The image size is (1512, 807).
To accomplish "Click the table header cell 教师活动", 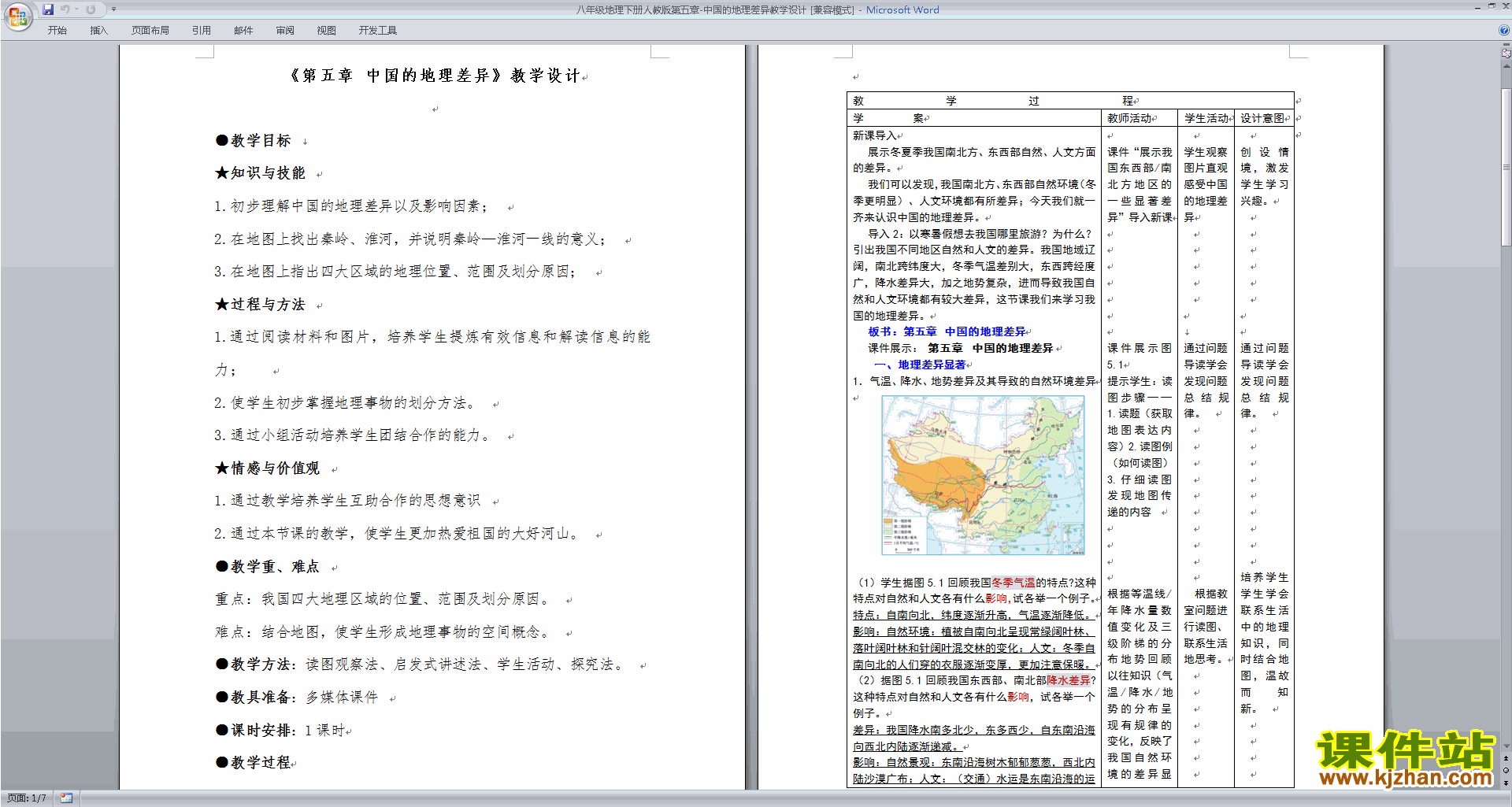I will tap(1130, 118).
